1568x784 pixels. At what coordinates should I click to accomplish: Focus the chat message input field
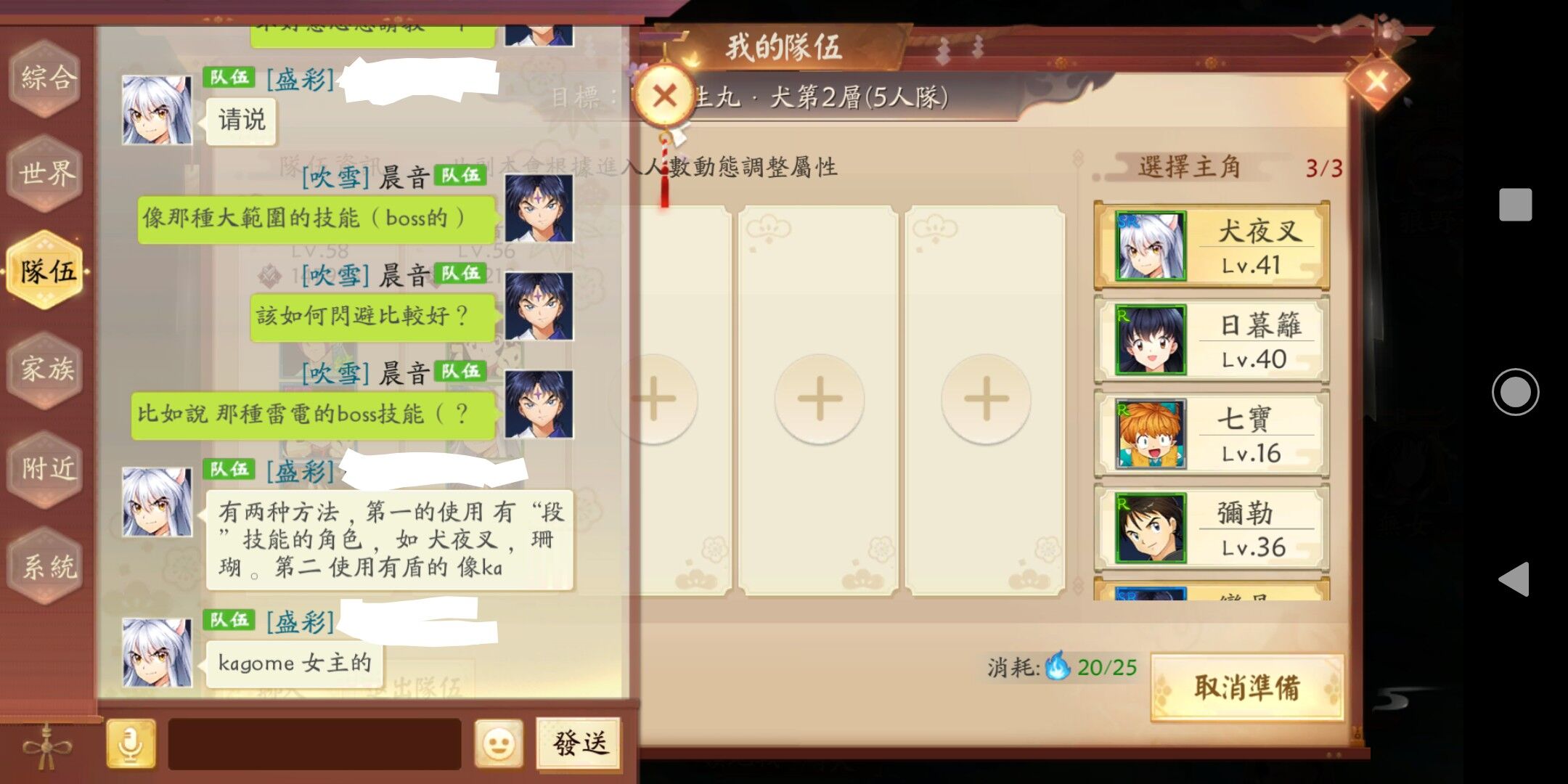coord(314,743)
